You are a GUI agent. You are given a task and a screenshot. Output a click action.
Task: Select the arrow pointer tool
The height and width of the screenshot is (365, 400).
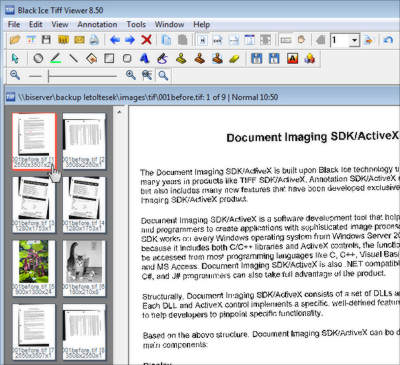coord(15,59)
